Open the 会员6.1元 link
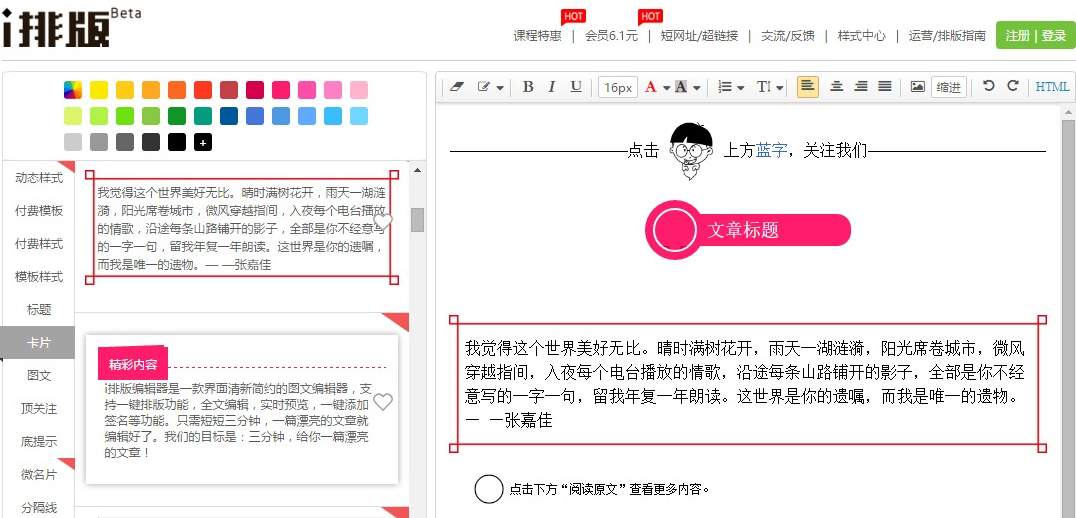 click(611, 36)
